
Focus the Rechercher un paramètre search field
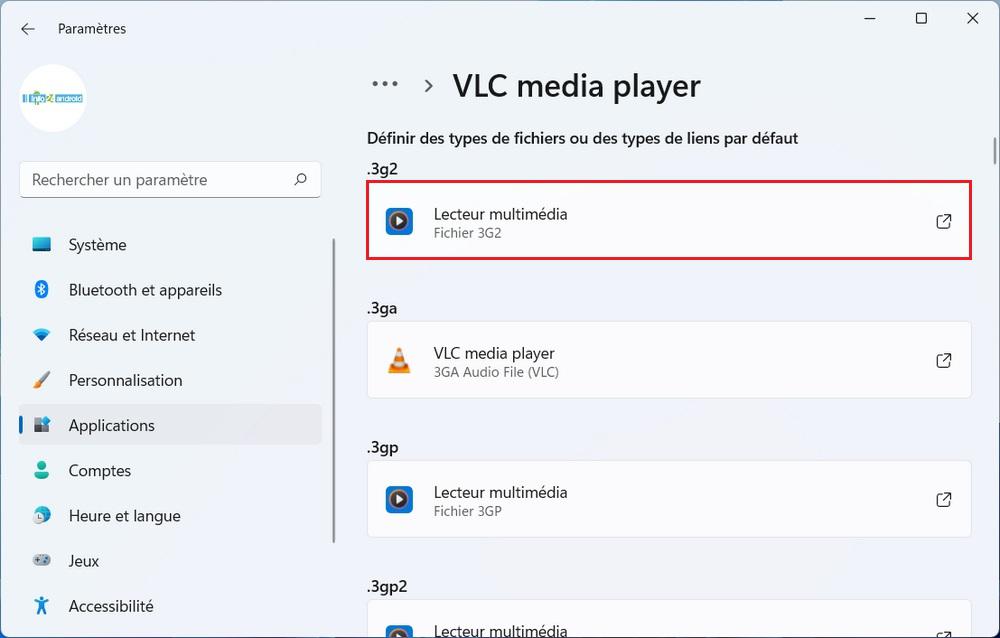pos(170,180)
